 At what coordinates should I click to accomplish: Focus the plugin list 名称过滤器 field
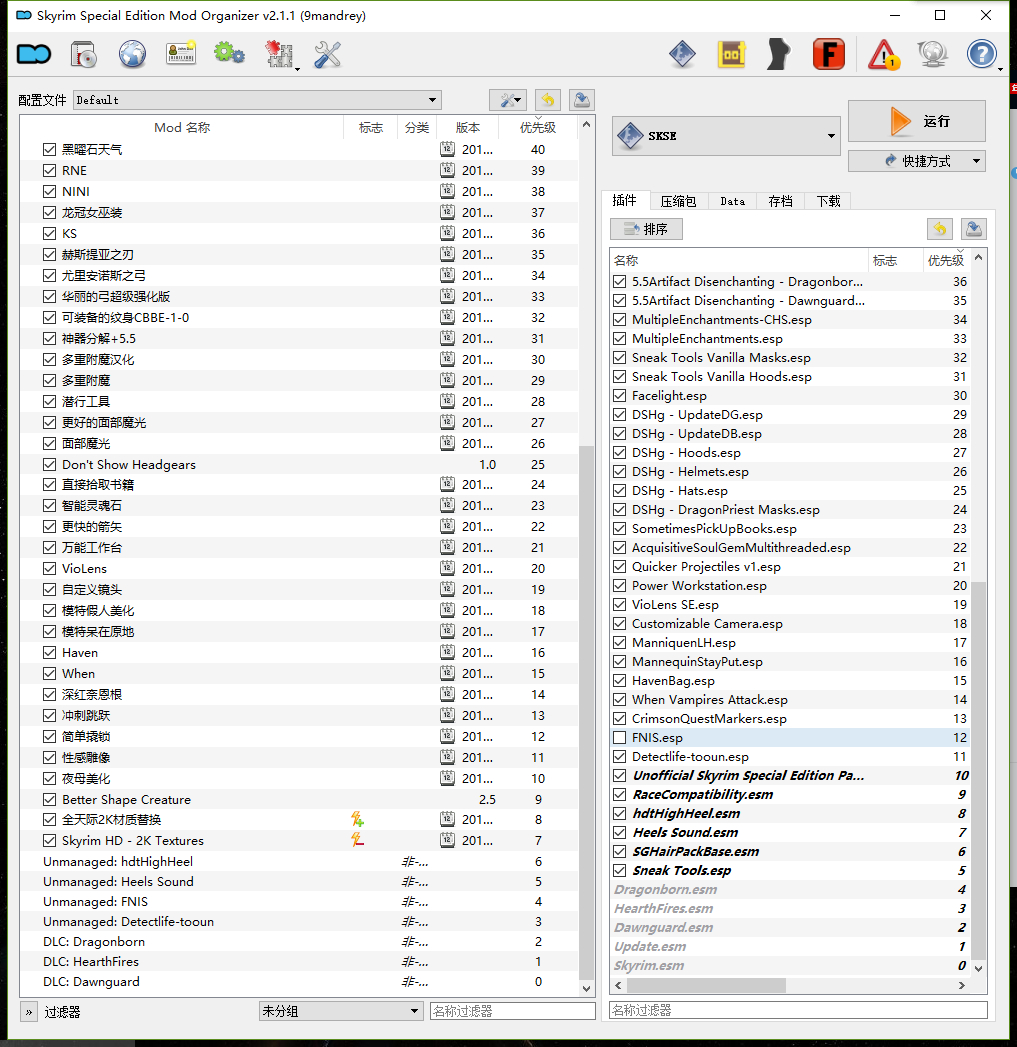(798, 1010)
